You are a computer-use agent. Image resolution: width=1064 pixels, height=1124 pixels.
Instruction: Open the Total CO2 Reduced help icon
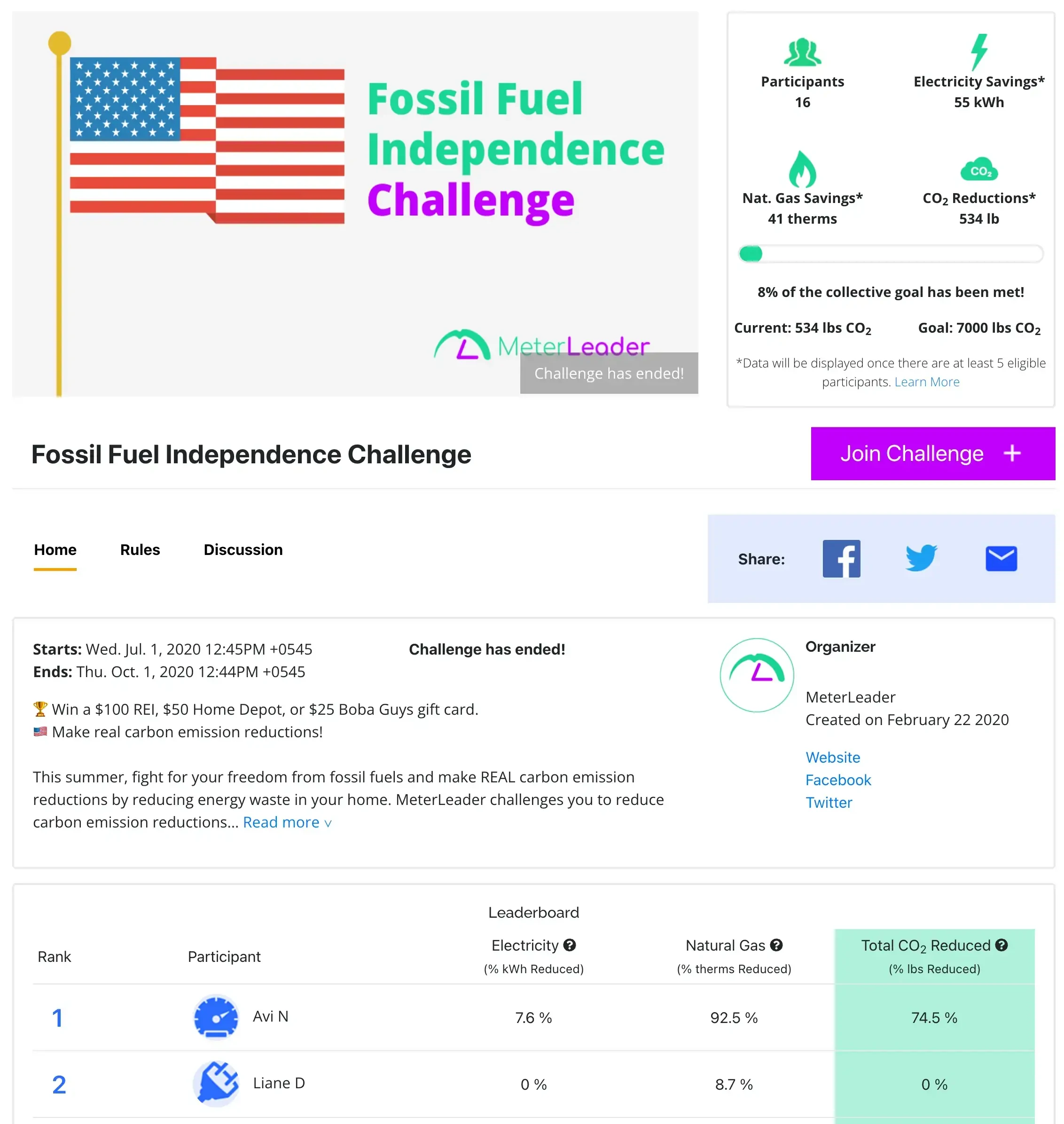pos(1001,945)
